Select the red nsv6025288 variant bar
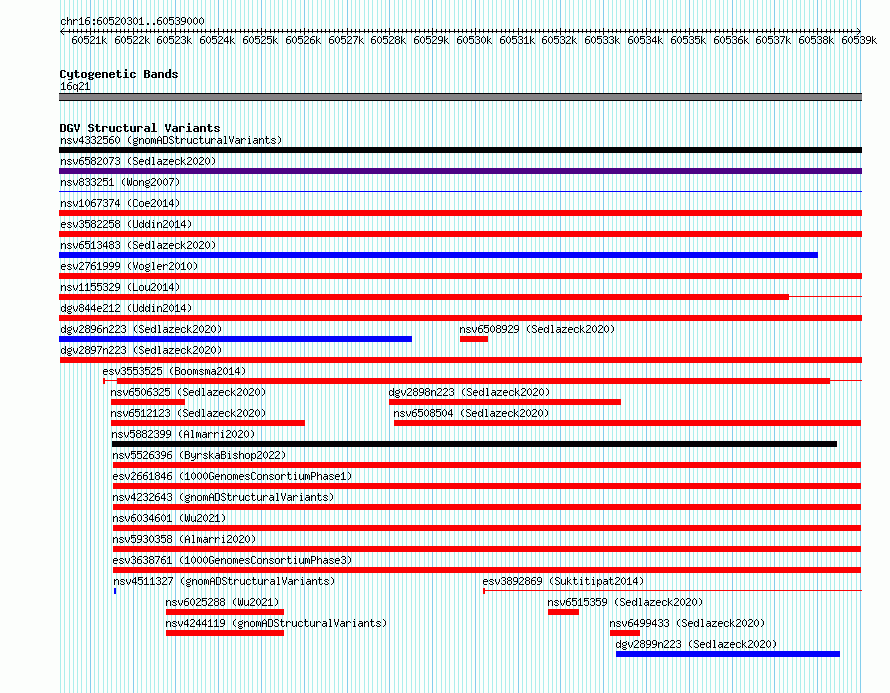The image size is (890, 693). coord(225,612)
